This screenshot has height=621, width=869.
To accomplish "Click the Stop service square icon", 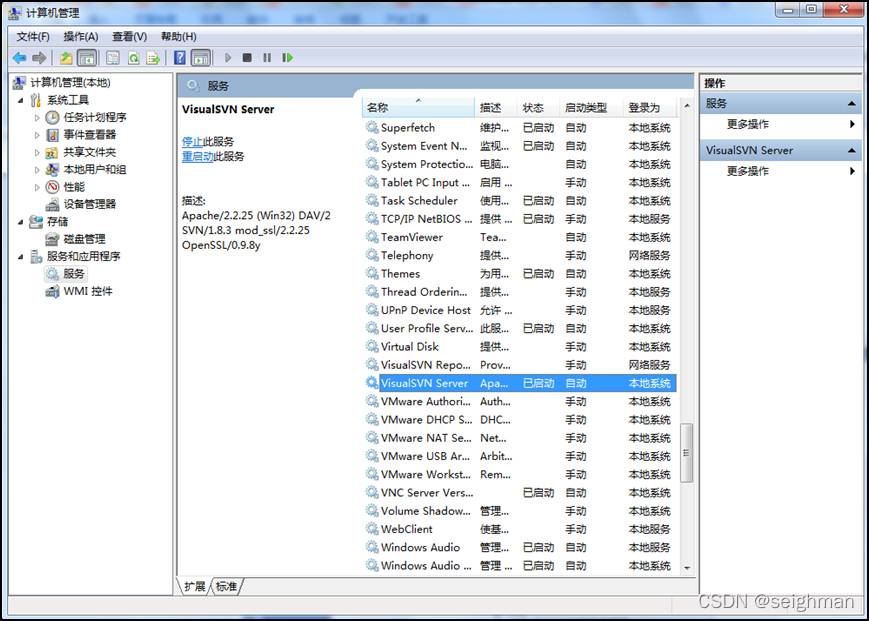I will pos(247,58).
